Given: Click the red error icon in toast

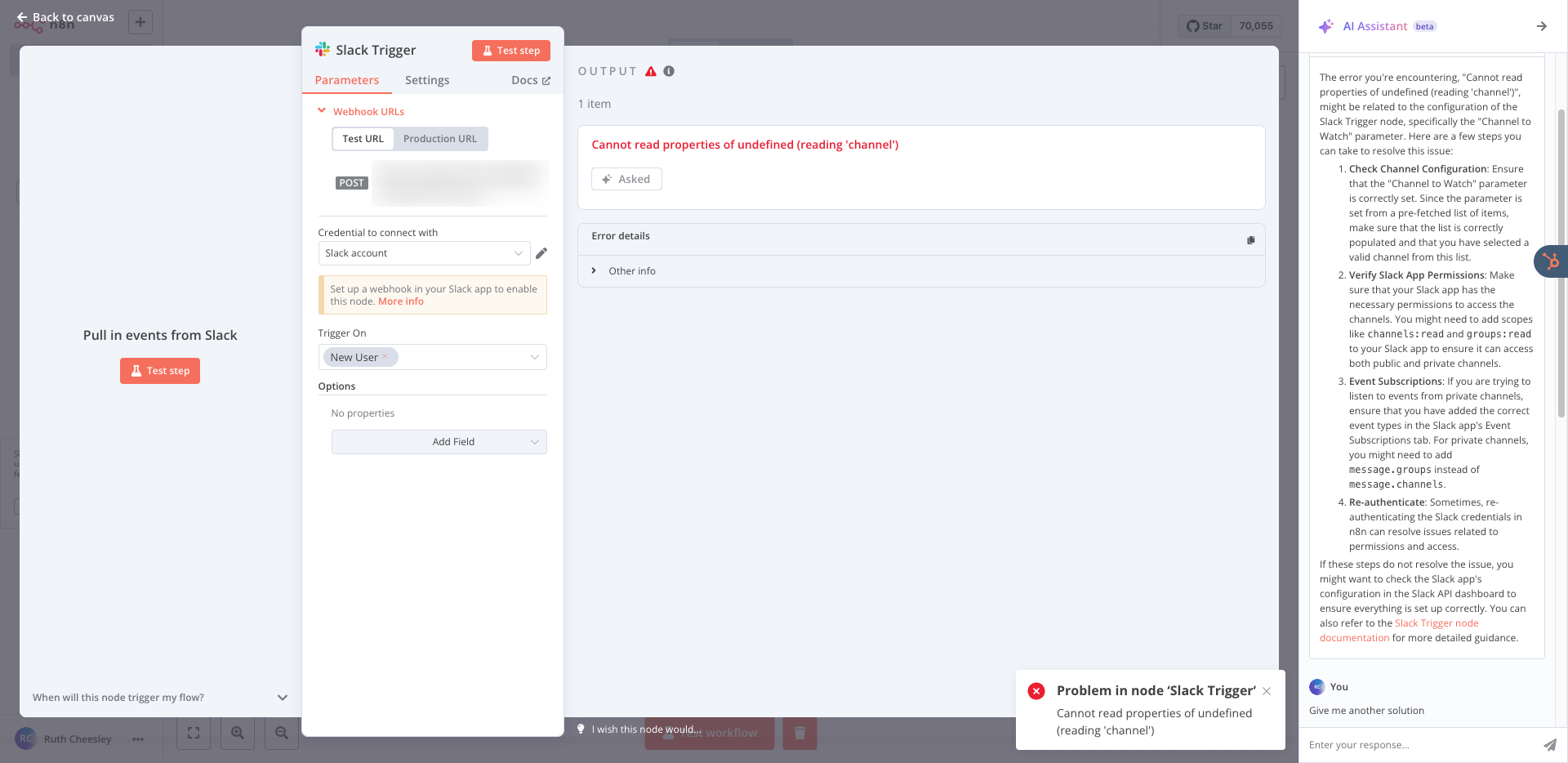Looking at the screenshot, I should pyautogui.click(x=1036, y=691).
